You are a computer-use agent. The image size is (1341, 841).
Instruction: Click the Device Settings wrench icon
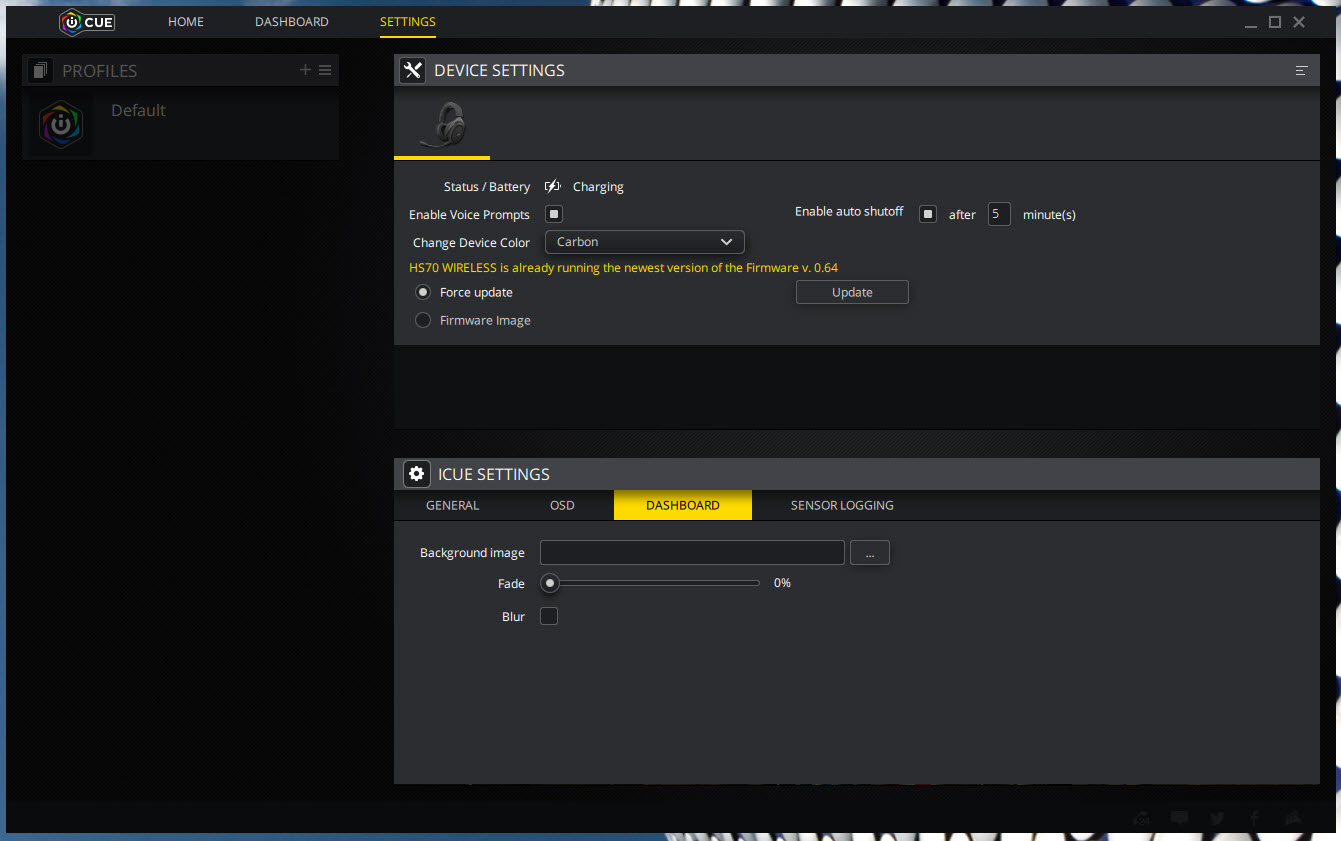412,70
